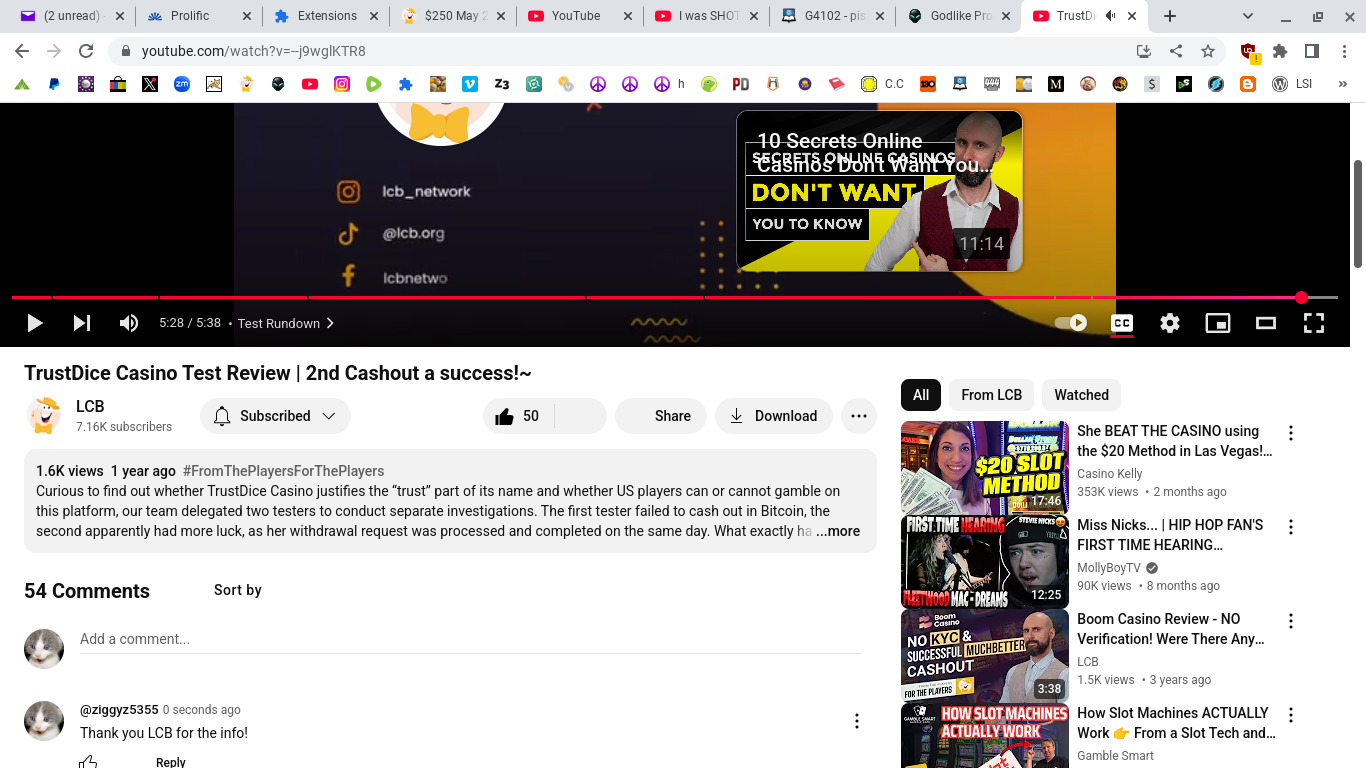Show the hidden bookmarks overflow chevron

pos(1343,84)
